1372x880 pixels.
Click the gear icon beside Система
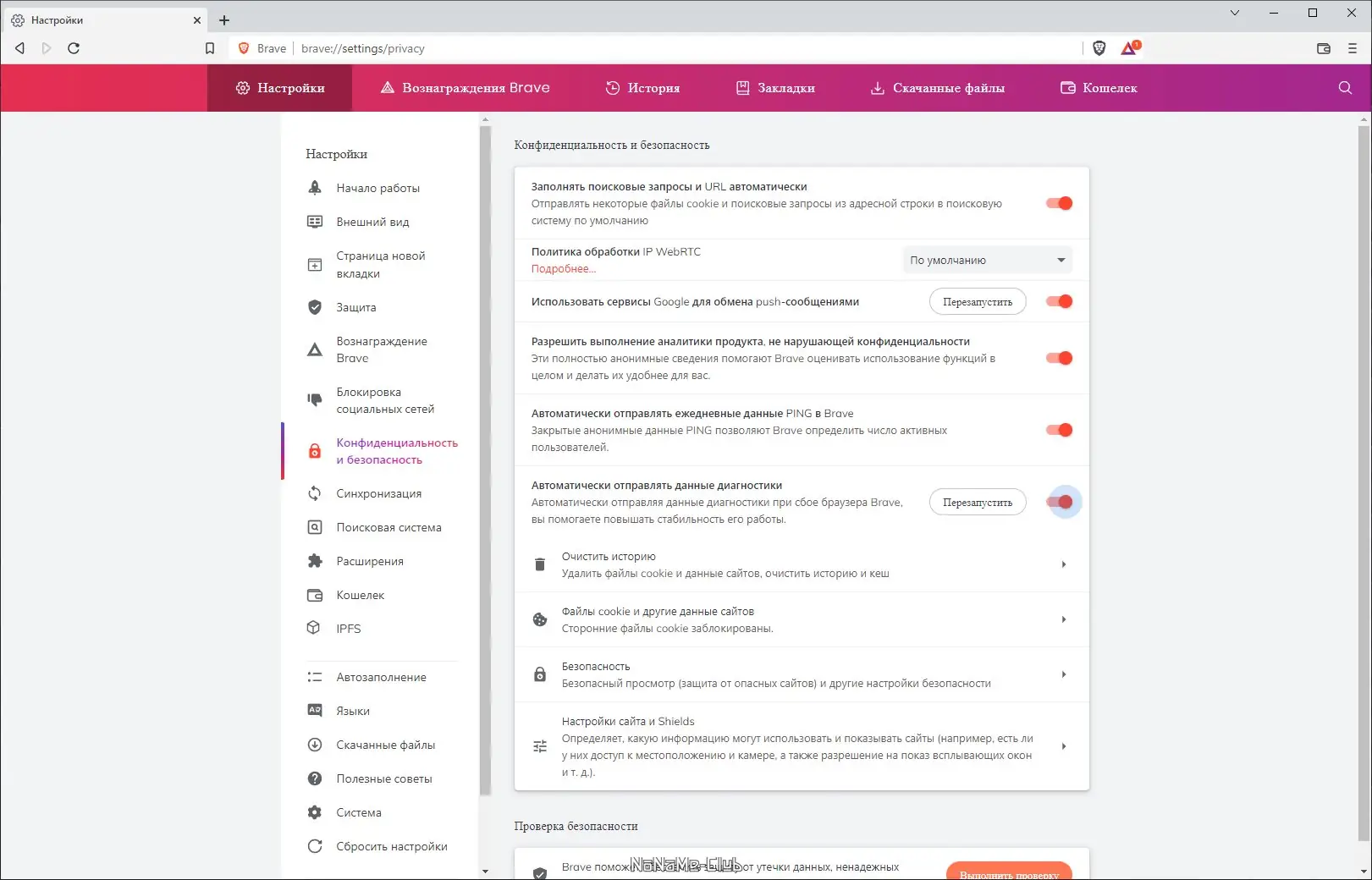pyautogui.click(x=315, y=812)
